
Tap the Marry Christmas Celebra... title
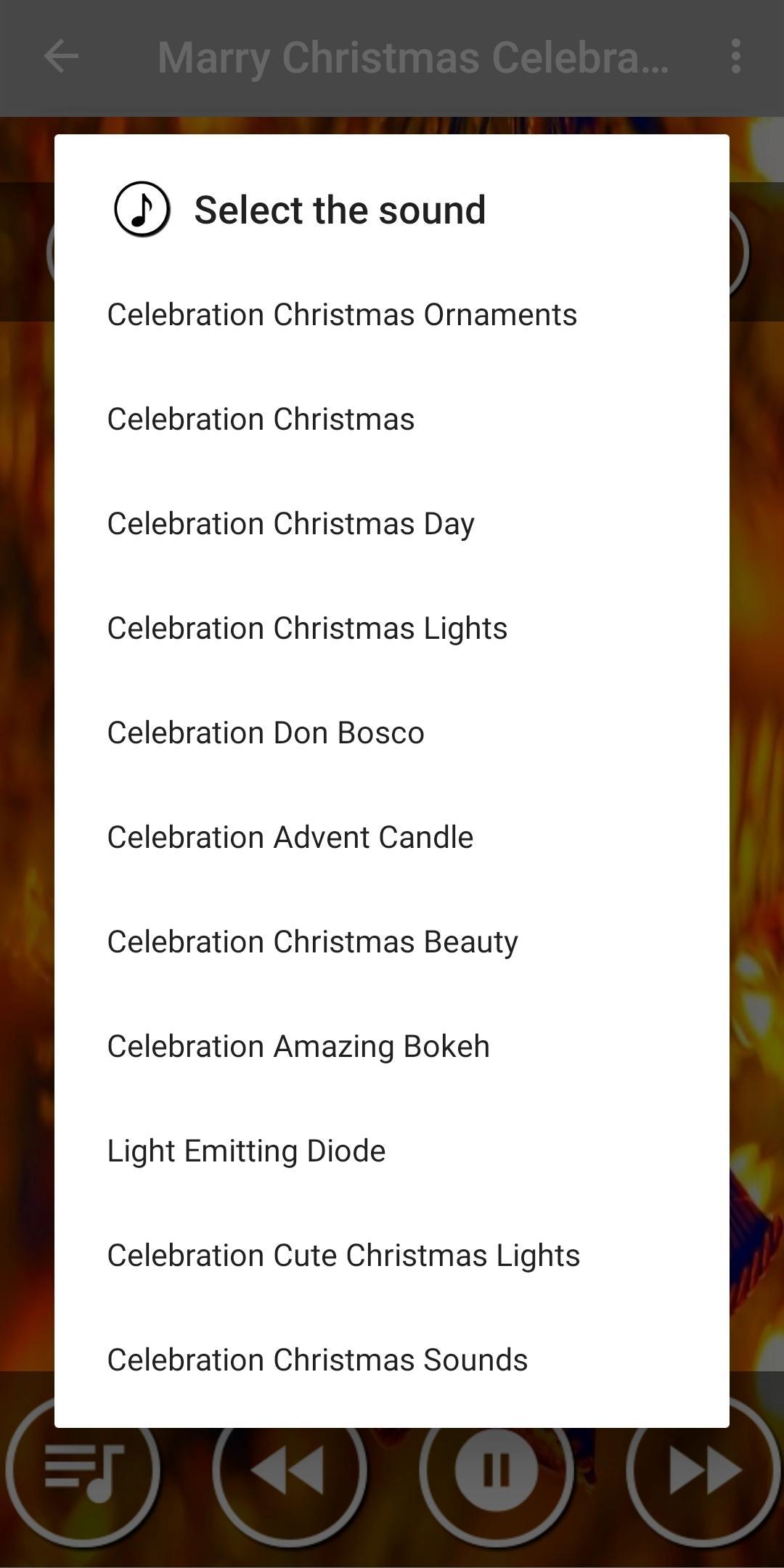point(413,58)
